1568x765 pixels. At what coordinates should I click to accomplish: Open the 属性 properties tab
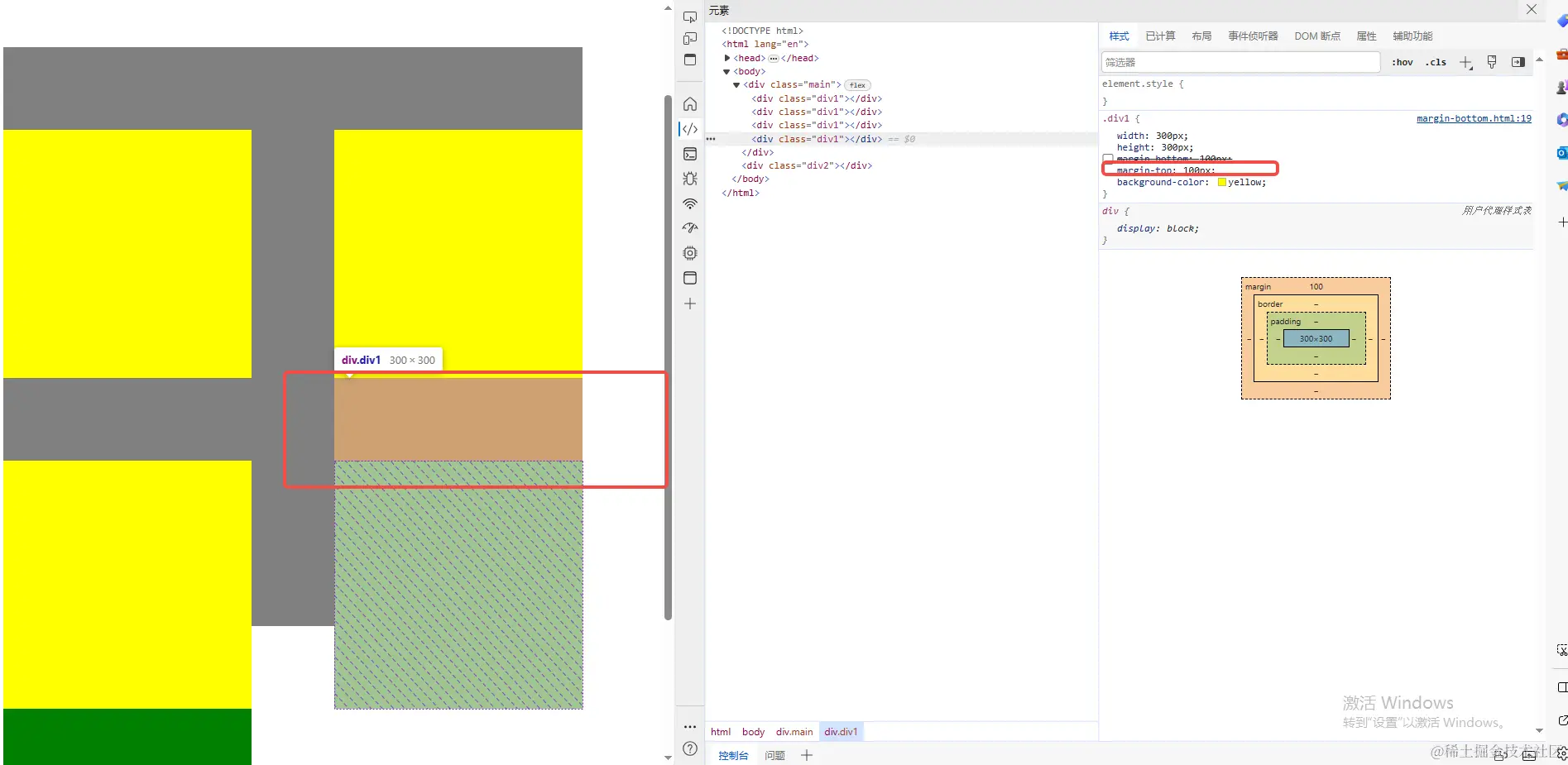point(1366,36)
